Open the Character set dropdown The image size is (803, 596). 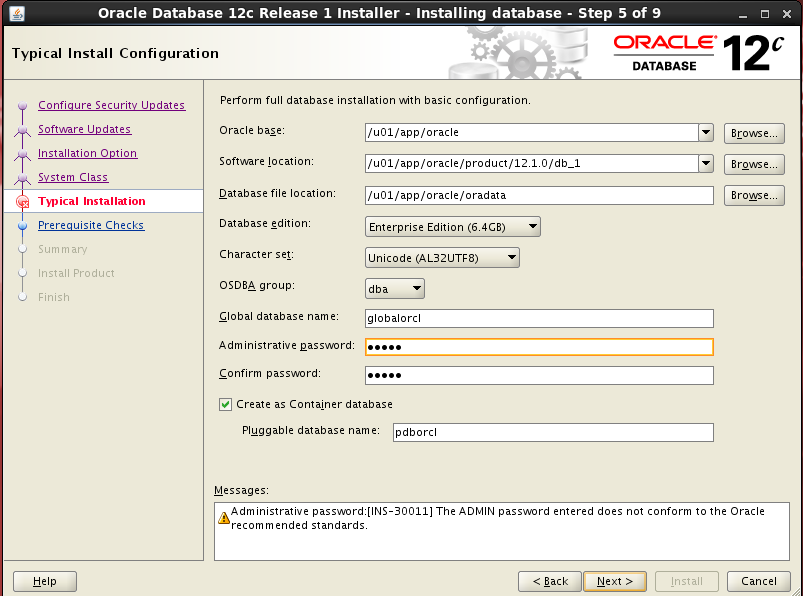[442, 258]
